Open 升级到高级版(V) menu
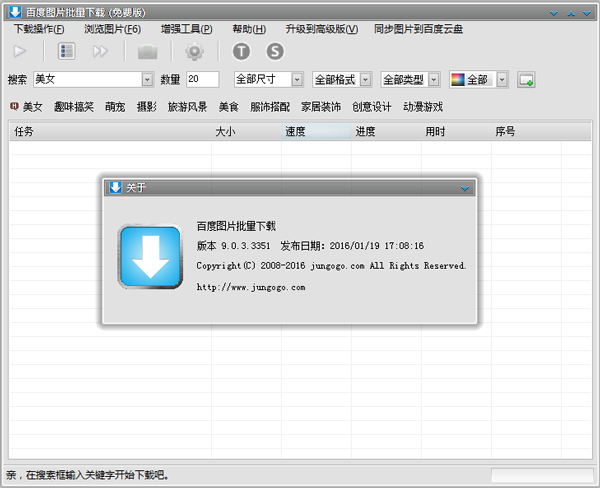 click(322, 29)
